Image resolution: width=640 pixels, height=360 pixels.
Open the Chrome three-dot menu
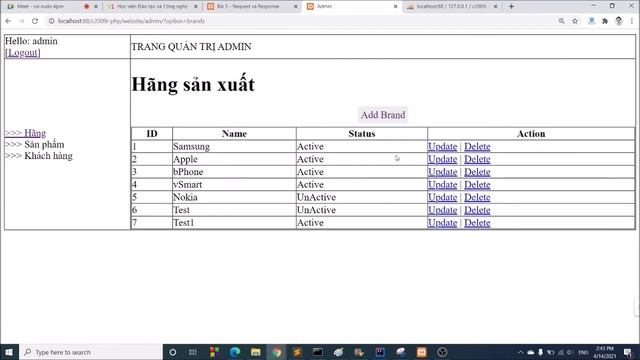click(631, 21)
